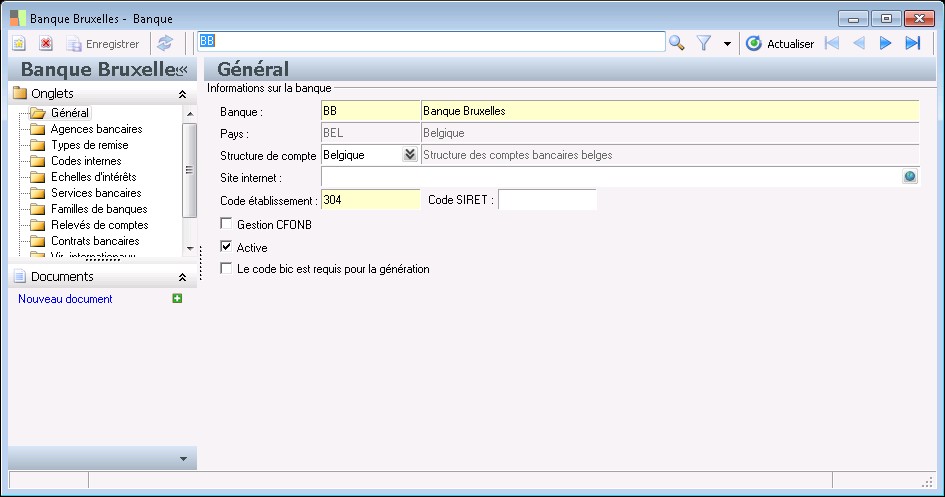Image resolution: width=945 pixels, height=497 pixels.
Task: Click the red delete record icon
Action: click(x=46, y=43)
